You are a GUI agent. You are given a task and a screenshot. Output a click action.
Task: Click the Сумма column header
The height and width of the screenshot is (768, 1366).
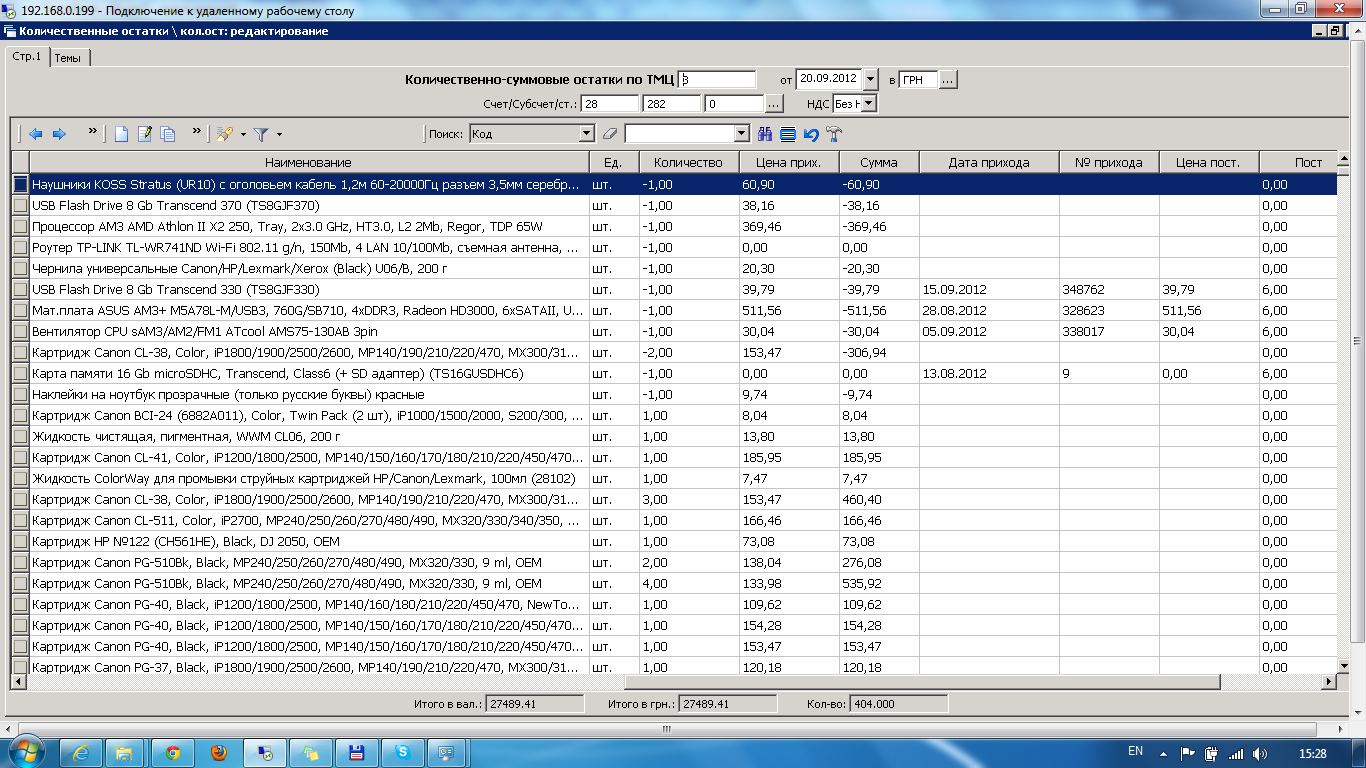[x=879, y=162]
